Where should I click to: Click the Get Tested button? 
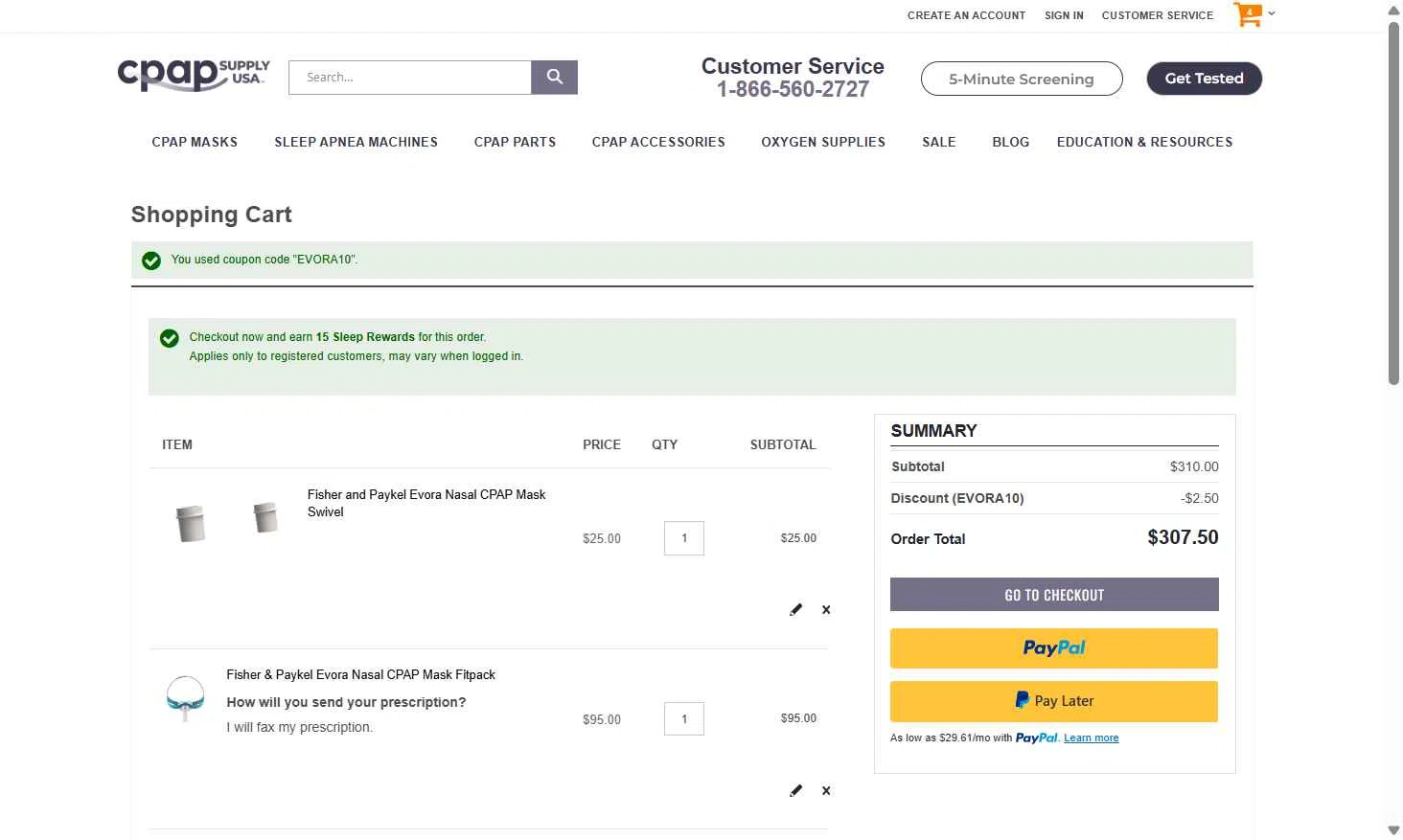pyautogui.click(x=1205, y=79)
